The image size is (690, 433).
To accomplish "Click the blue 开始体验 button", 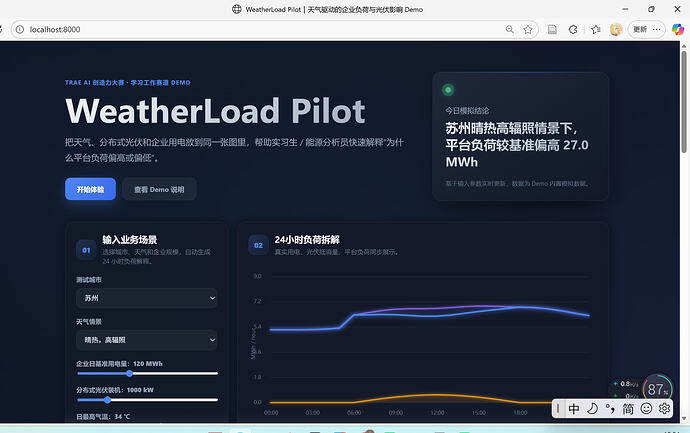I will point(91,189).
